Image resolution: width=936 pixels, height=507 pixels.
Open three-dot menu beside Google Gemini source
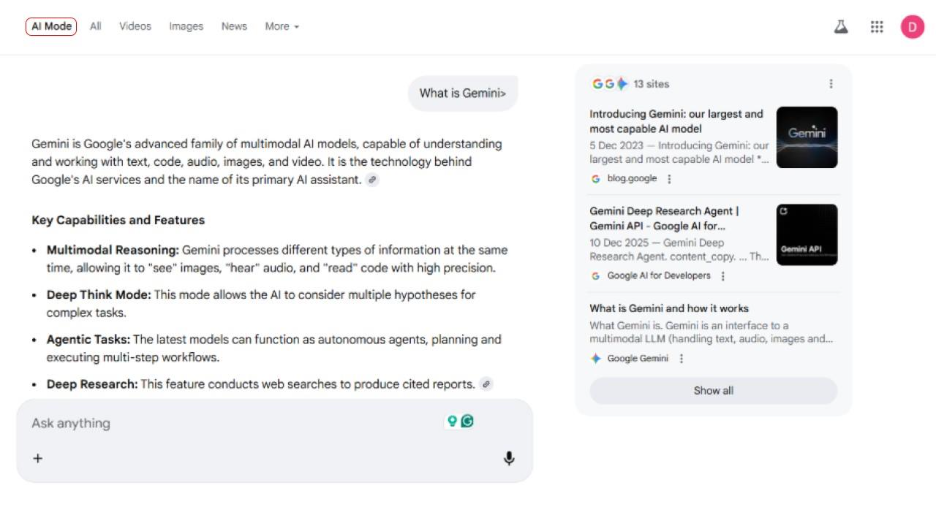click(681, 358)
